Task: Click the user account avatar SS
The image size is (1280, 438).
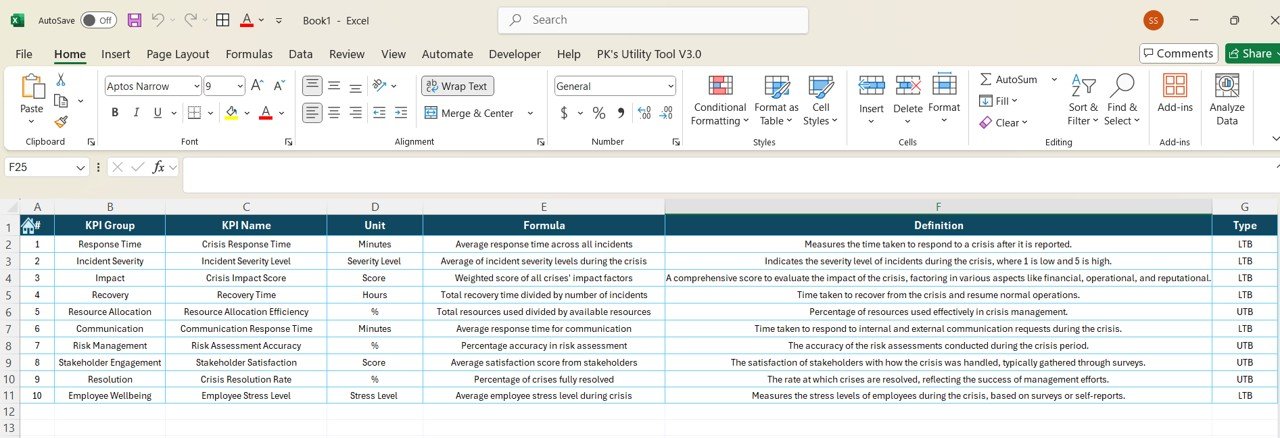Action: tap(1153, 20)
